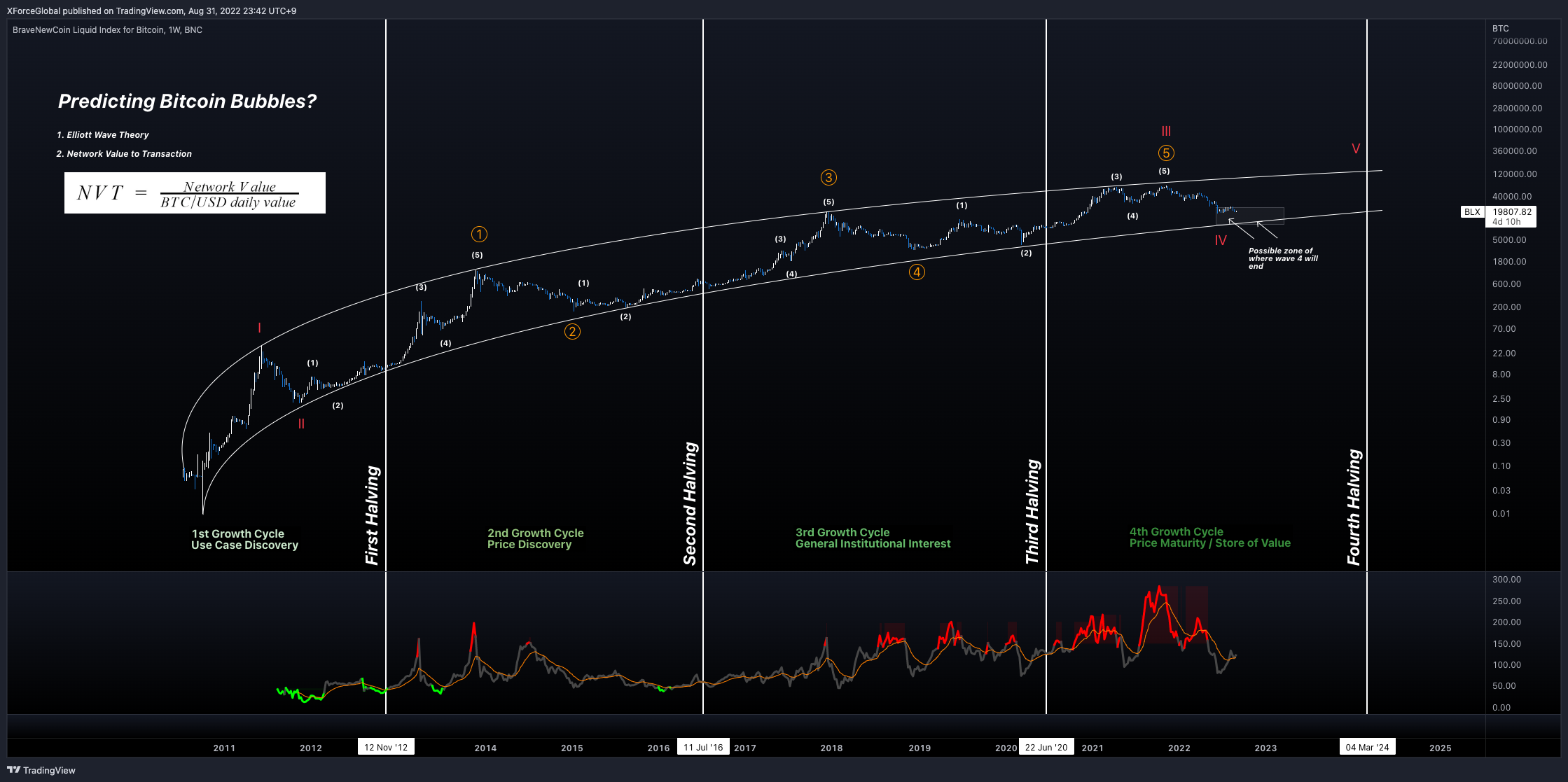The width and height of the screenshot is (1568, 782).
Task: Click 70.00 on the price axis
Action: click(x=1504, y=329)
